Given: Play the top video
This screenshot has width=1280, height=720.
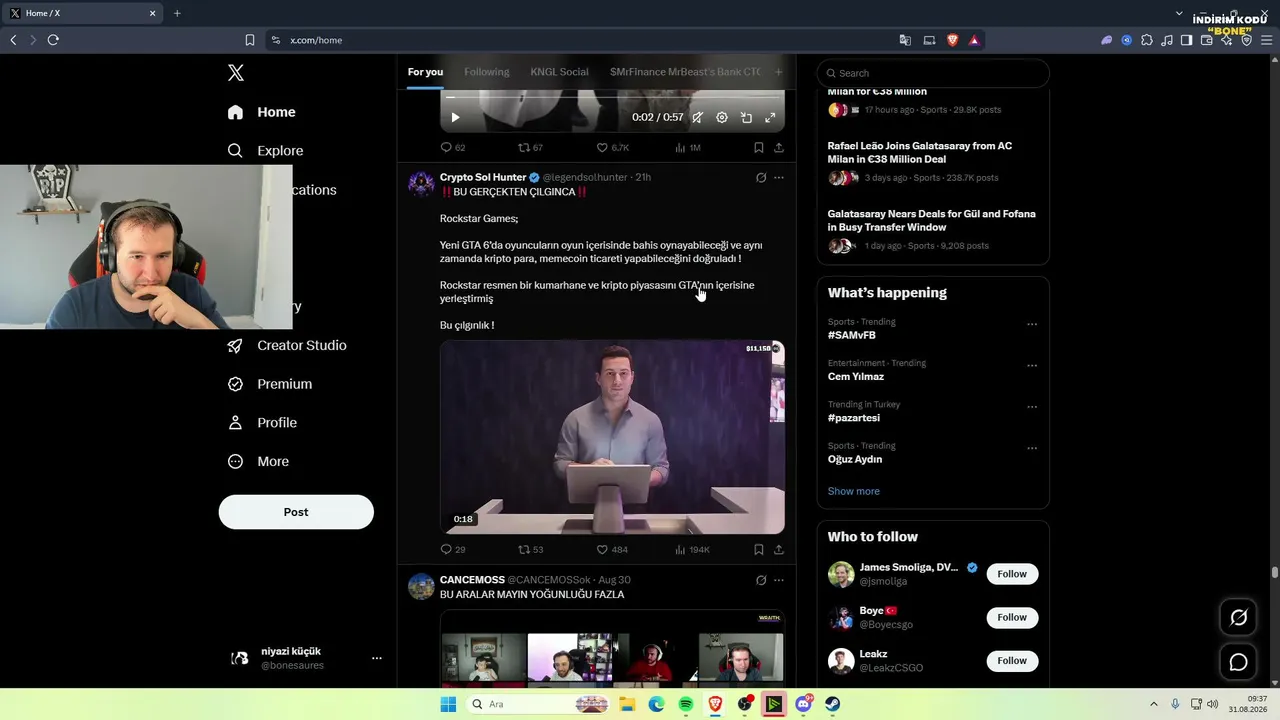Looking at the screenshot, I should (x=455, y=118).
